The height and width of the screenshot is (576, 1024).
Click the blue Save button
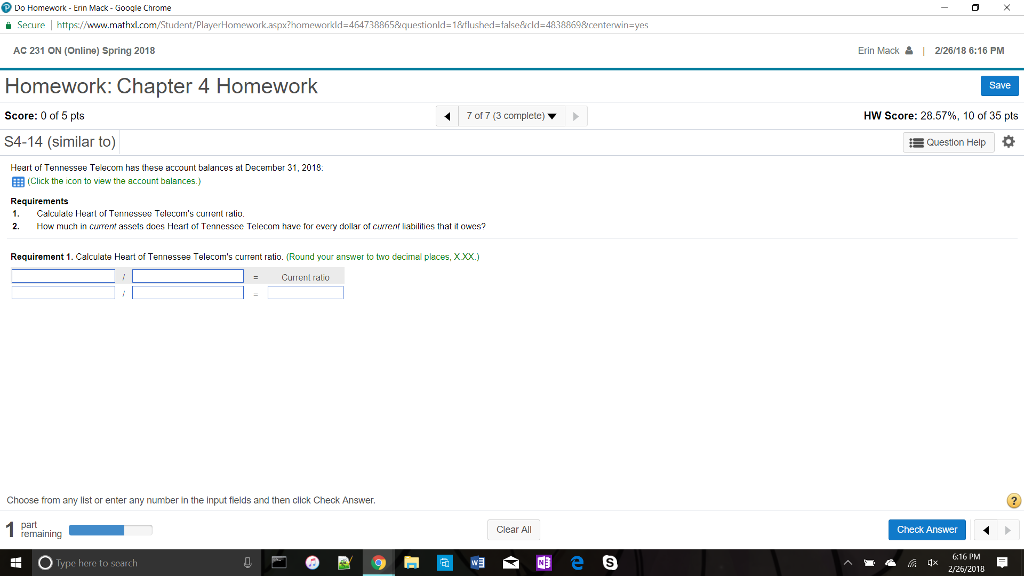(x=999, y=86)
